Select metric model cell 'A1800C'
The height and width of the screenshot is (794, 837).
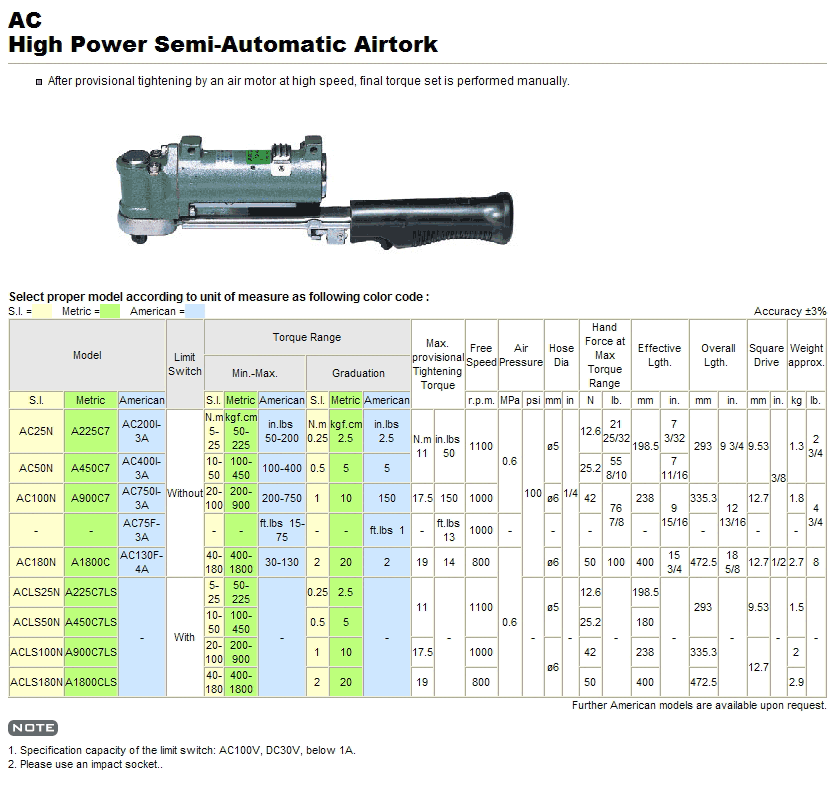click(x=91, y=562)
